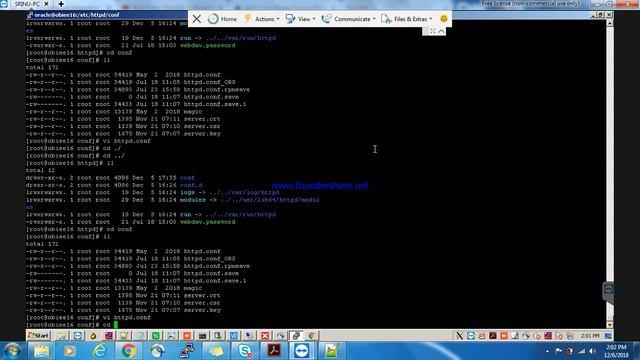Open the green remote taskbar app

[156, 336]
